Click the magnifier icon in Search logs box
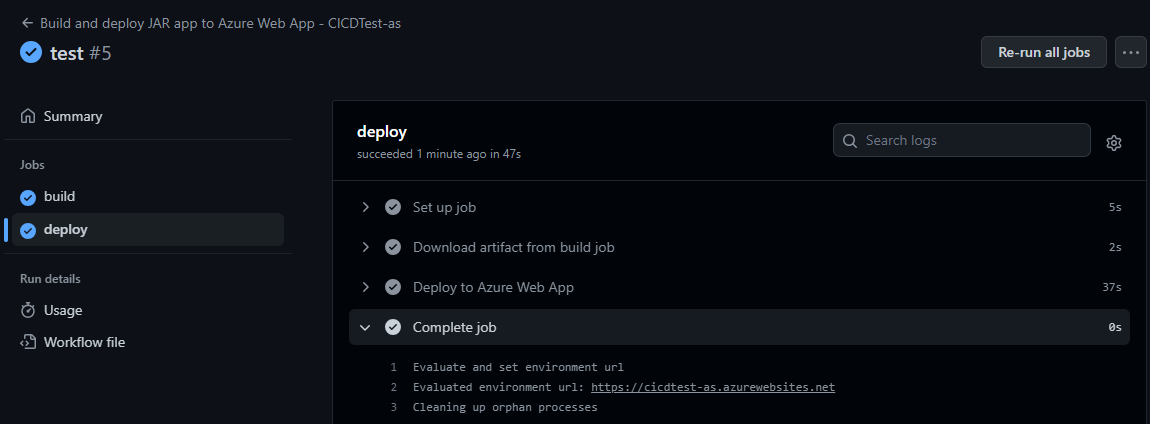Image resolution: width=1150 pixels, height=424 pixels. point(850,141)
